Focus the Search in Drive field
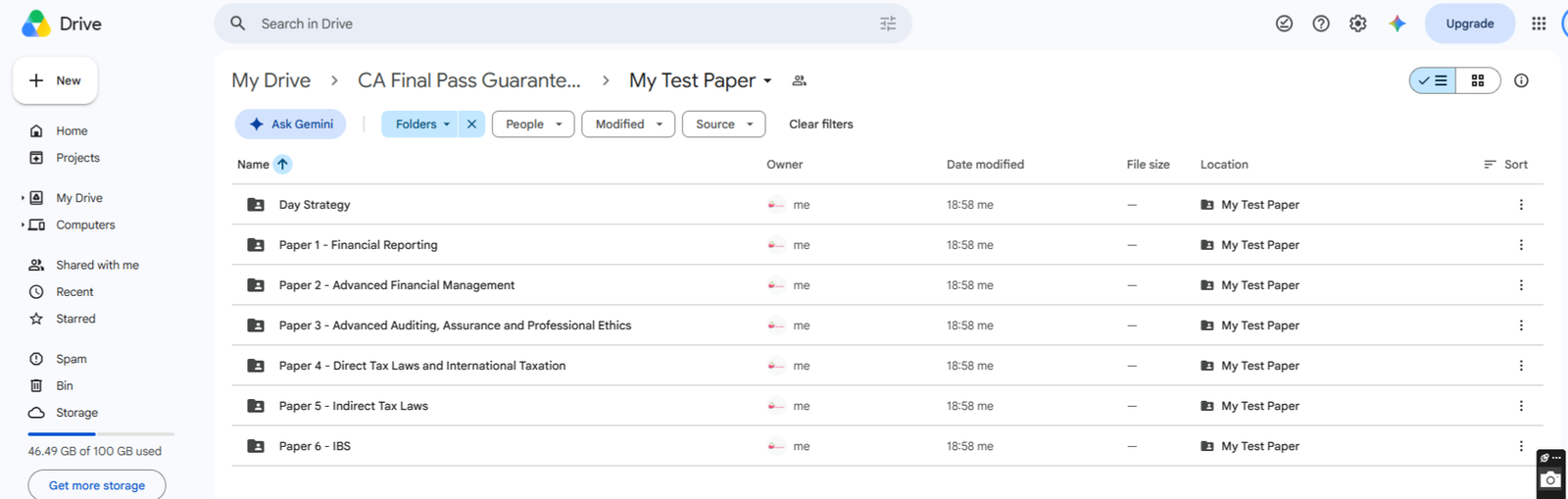Screen dimensions: 1568x499 563,24
